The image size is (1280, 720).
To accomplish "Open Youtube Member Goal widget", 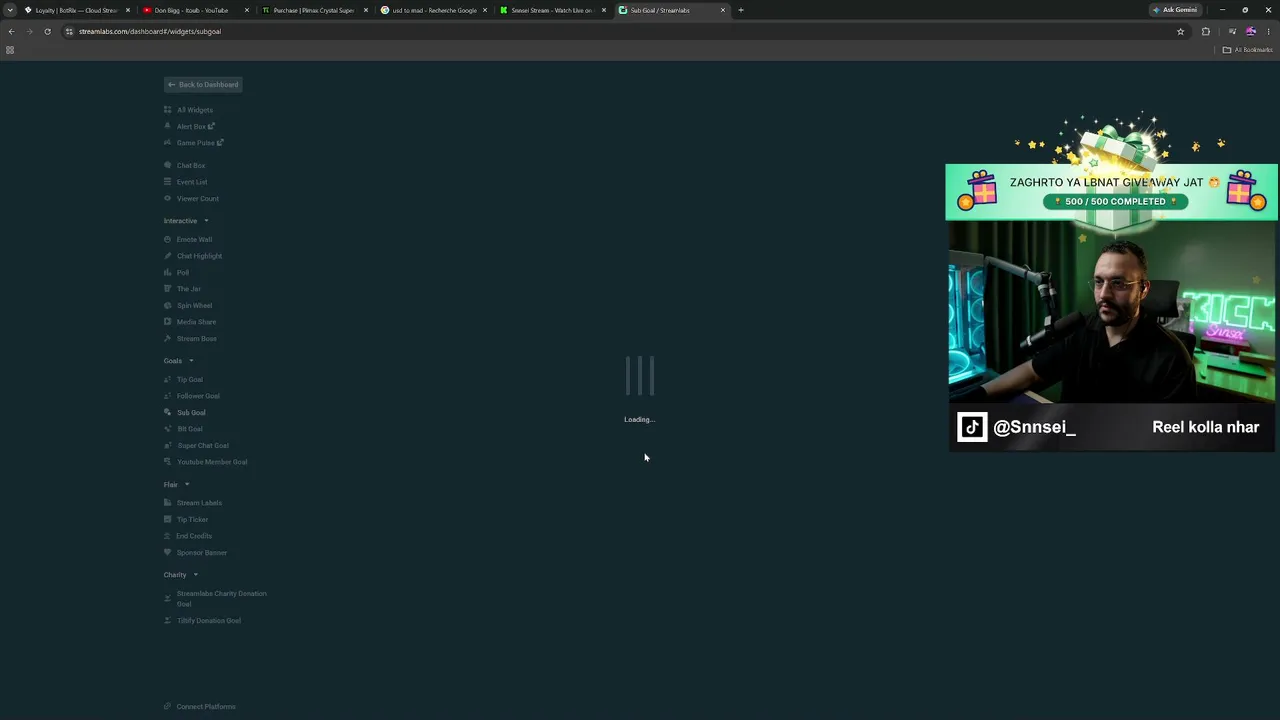I will point(212,462).
